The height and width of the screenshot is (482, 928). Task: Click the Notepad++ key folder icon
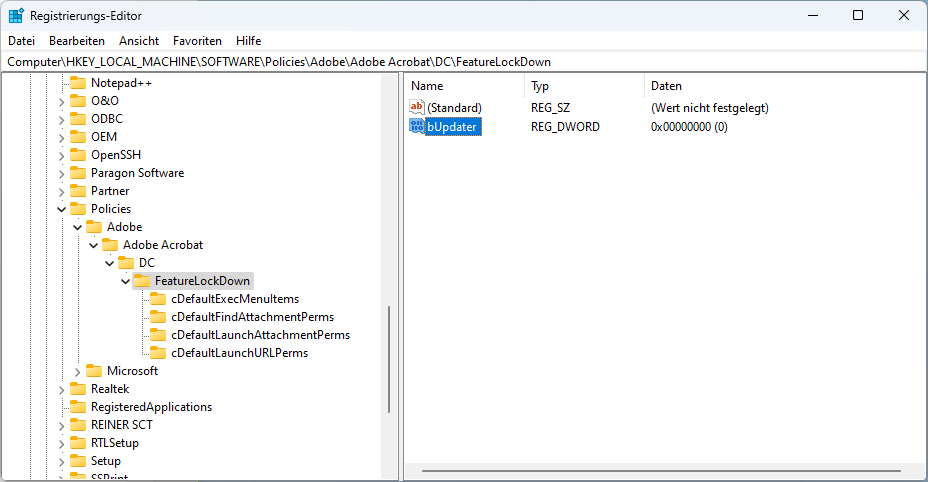(78, 83)
